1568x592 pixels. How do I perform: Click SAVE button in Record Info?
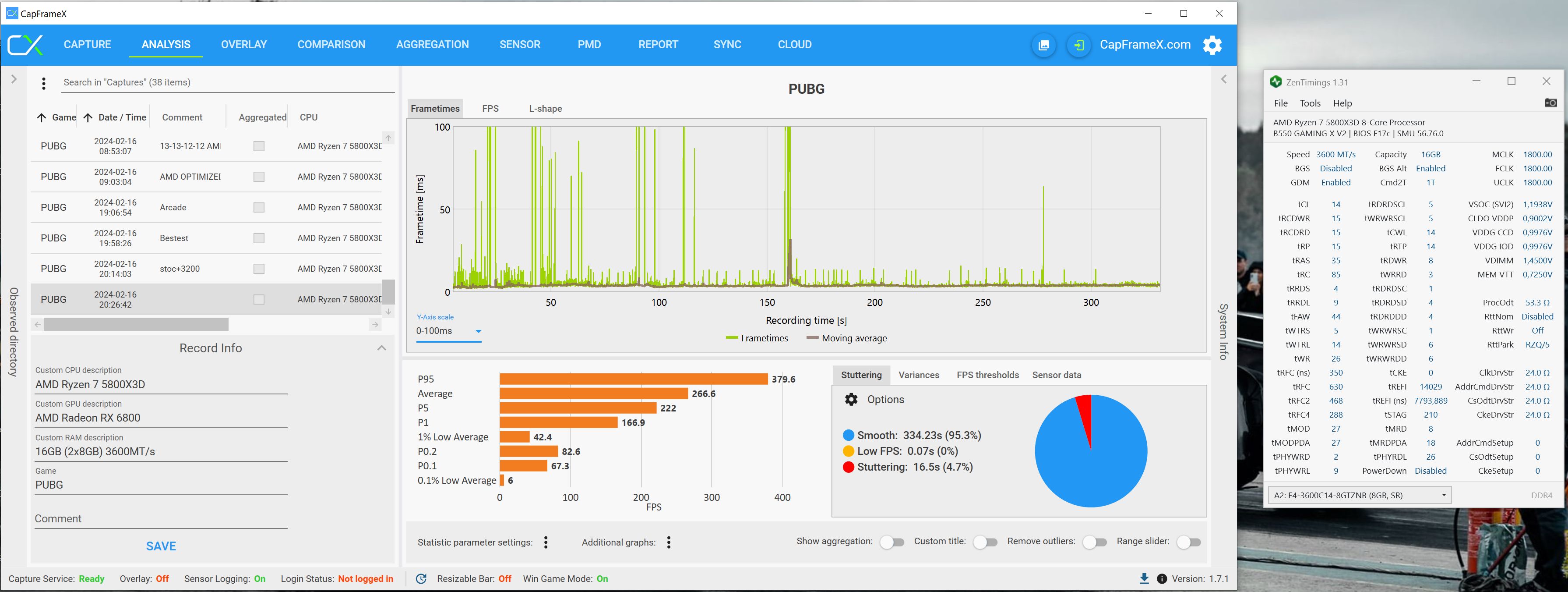(x=161, y=546)
